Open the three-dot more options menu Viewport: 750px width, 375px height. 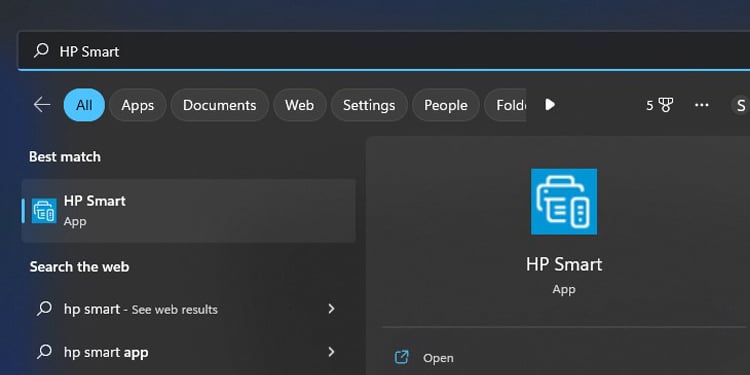click(x=702, y=105)
